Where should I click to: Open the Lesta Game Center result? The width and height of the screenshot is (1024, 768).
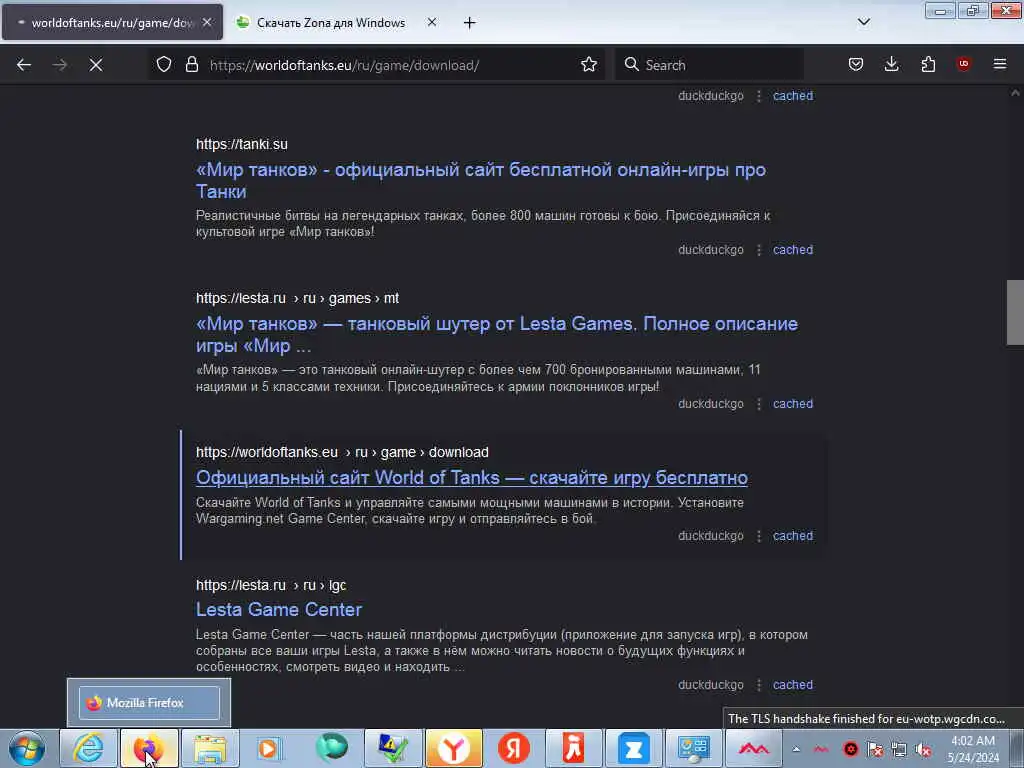279,609
